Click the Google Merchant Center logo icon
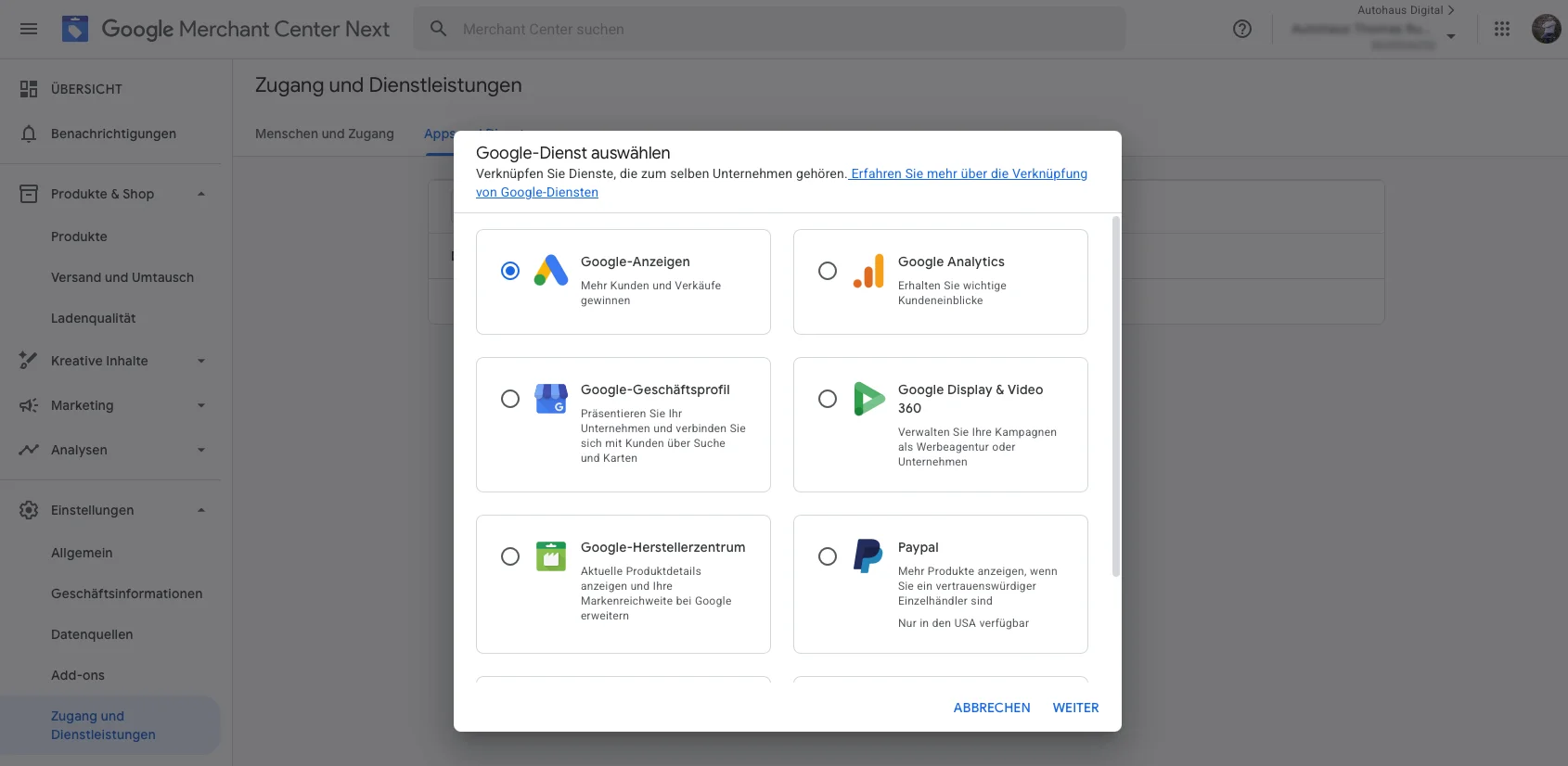 [75, 29]
